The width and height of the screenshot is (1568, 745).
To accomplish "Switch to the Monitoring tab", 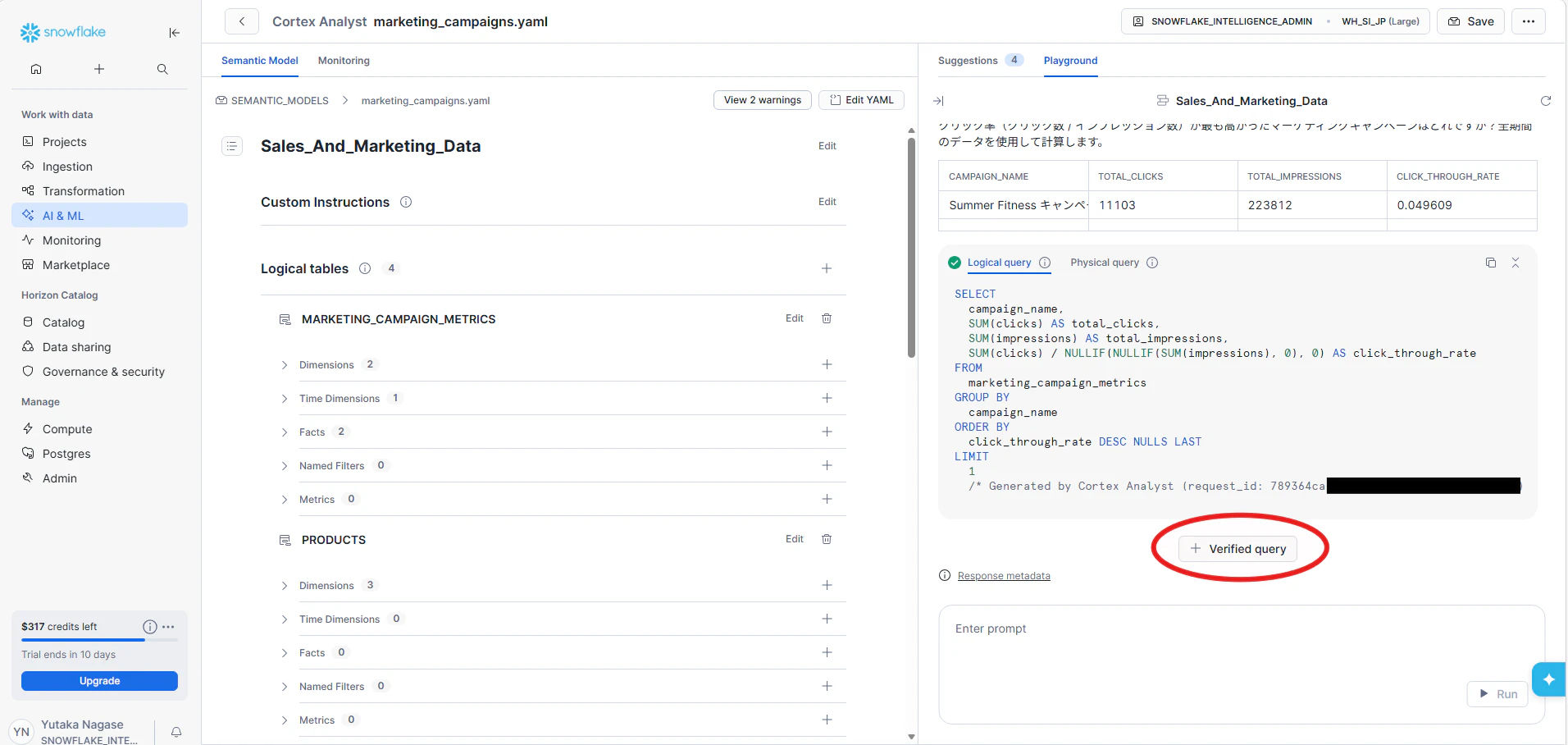I will [344, 61].
